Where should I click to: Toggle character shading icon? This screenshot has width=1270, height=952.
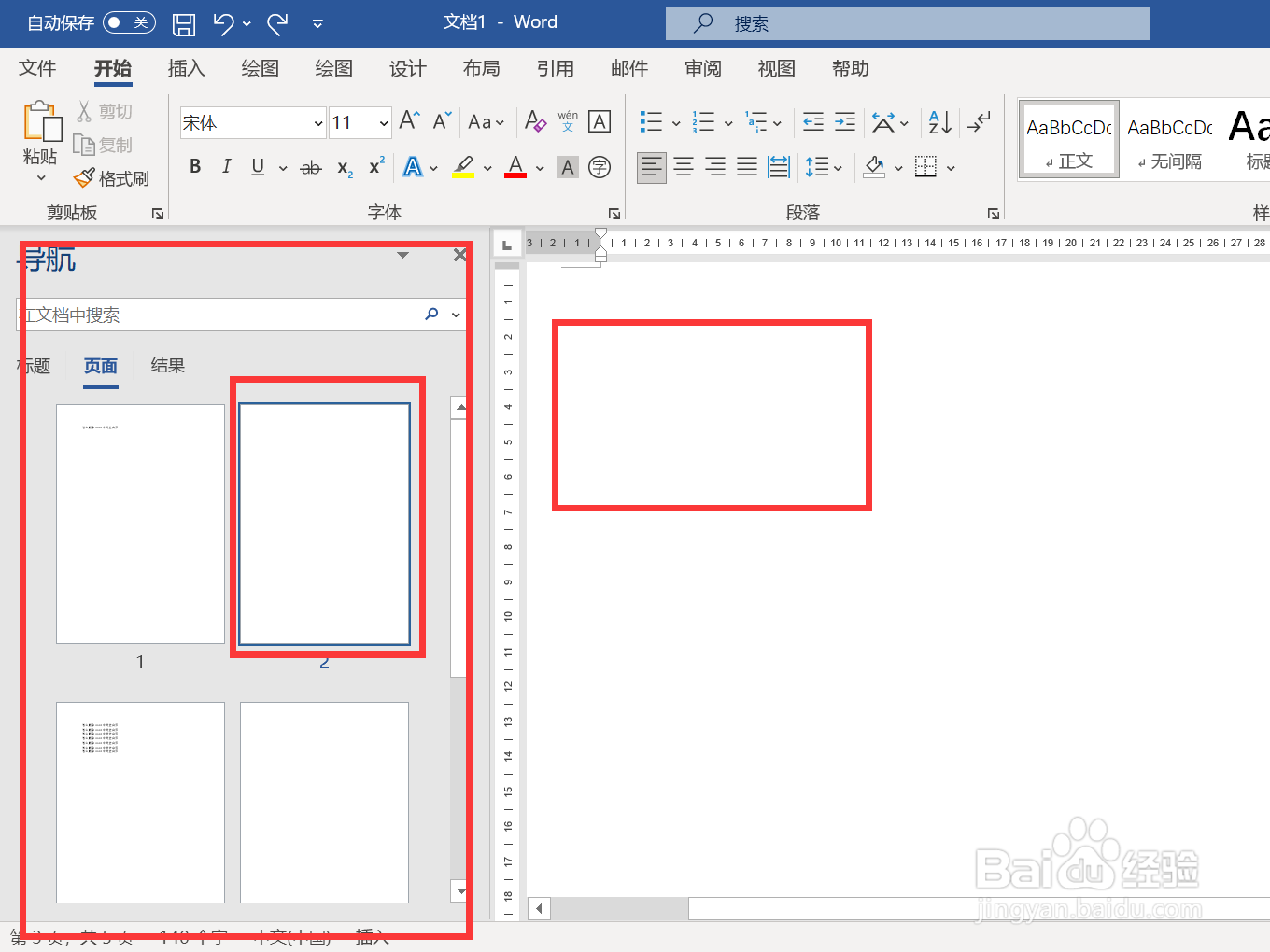coord(568,168)
